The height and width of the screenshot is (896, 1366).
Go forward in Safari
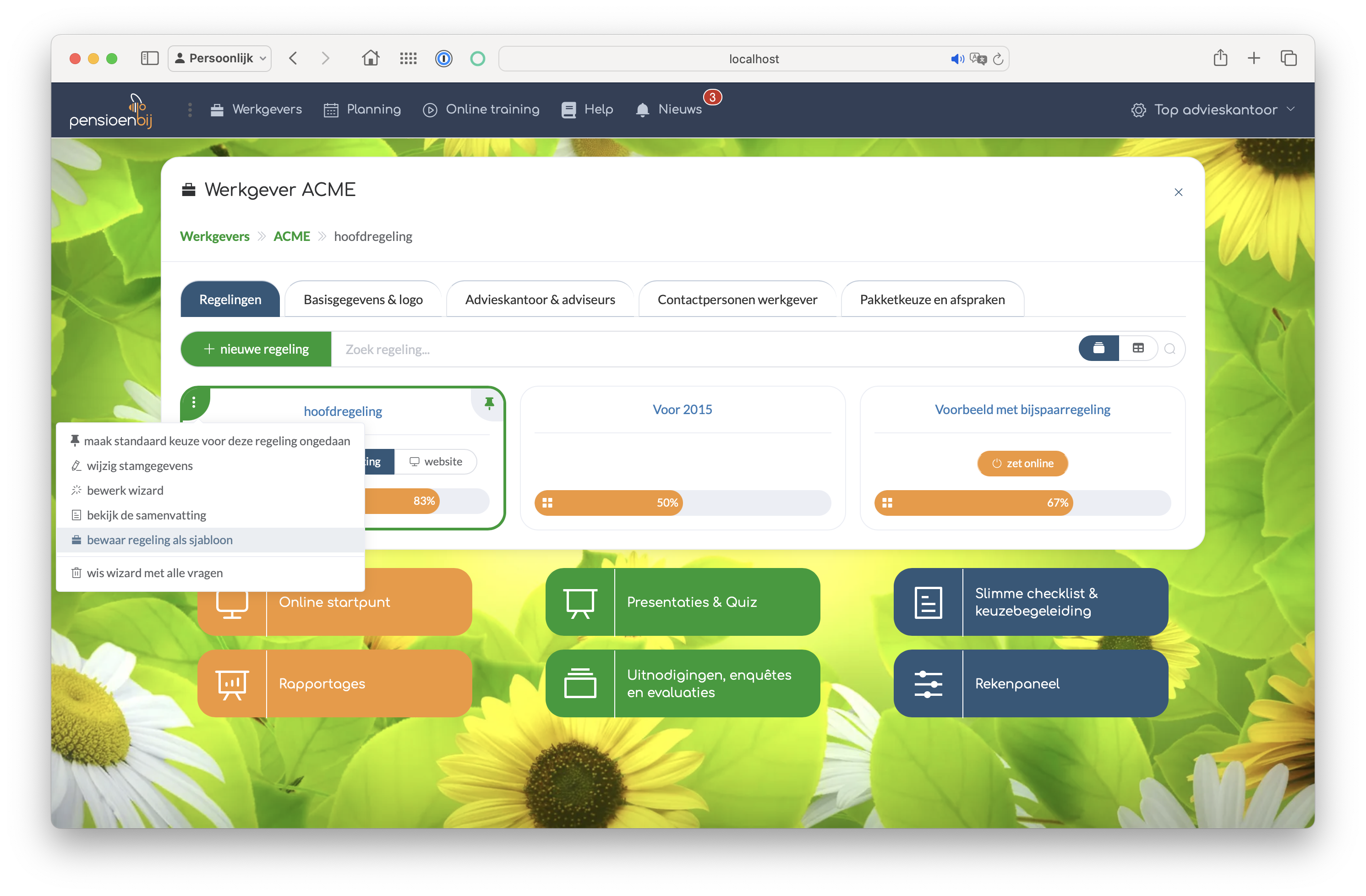(325, 58)
